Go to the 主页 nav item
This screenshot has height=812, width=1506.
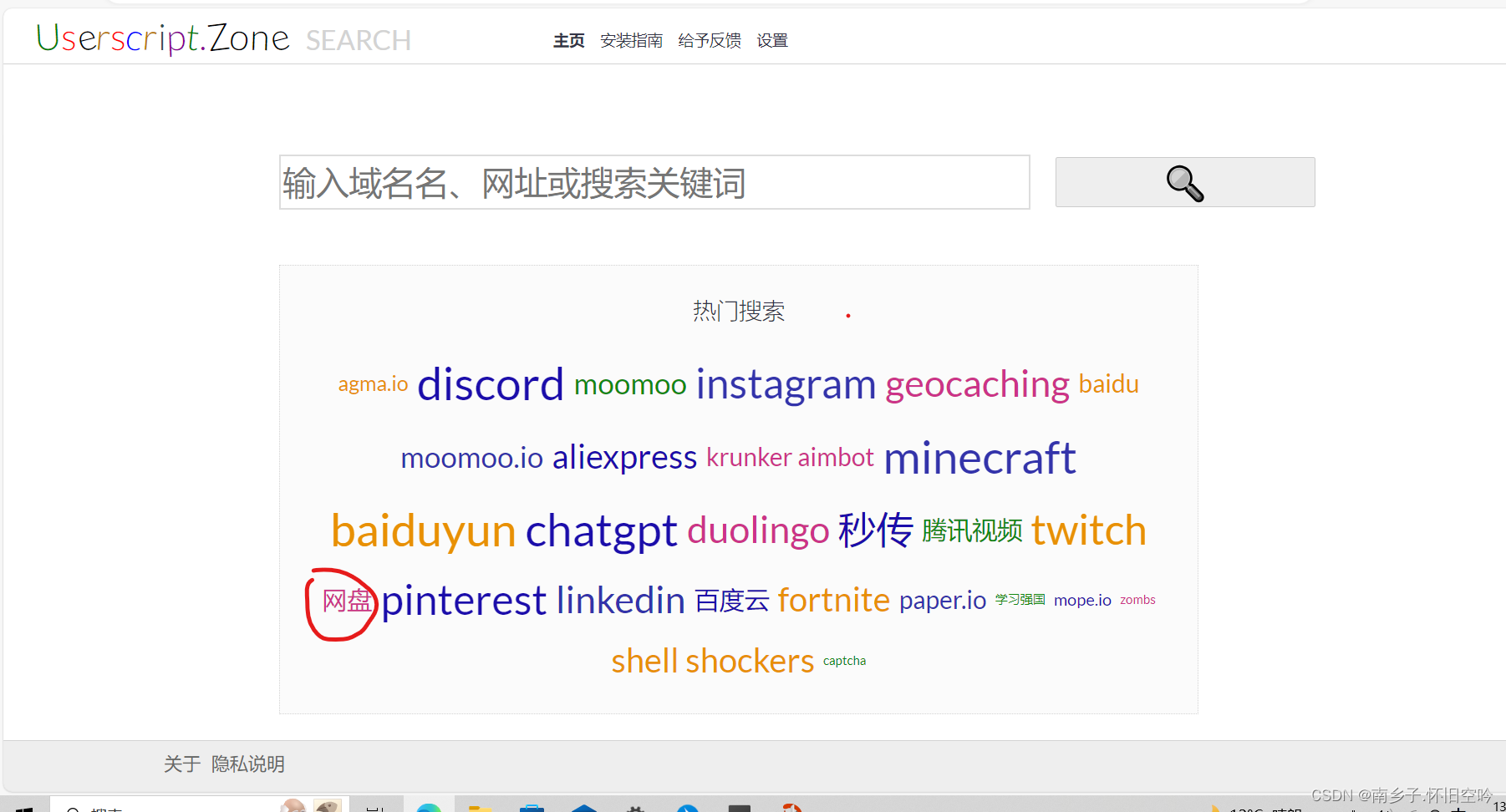[x=569, y=41]
